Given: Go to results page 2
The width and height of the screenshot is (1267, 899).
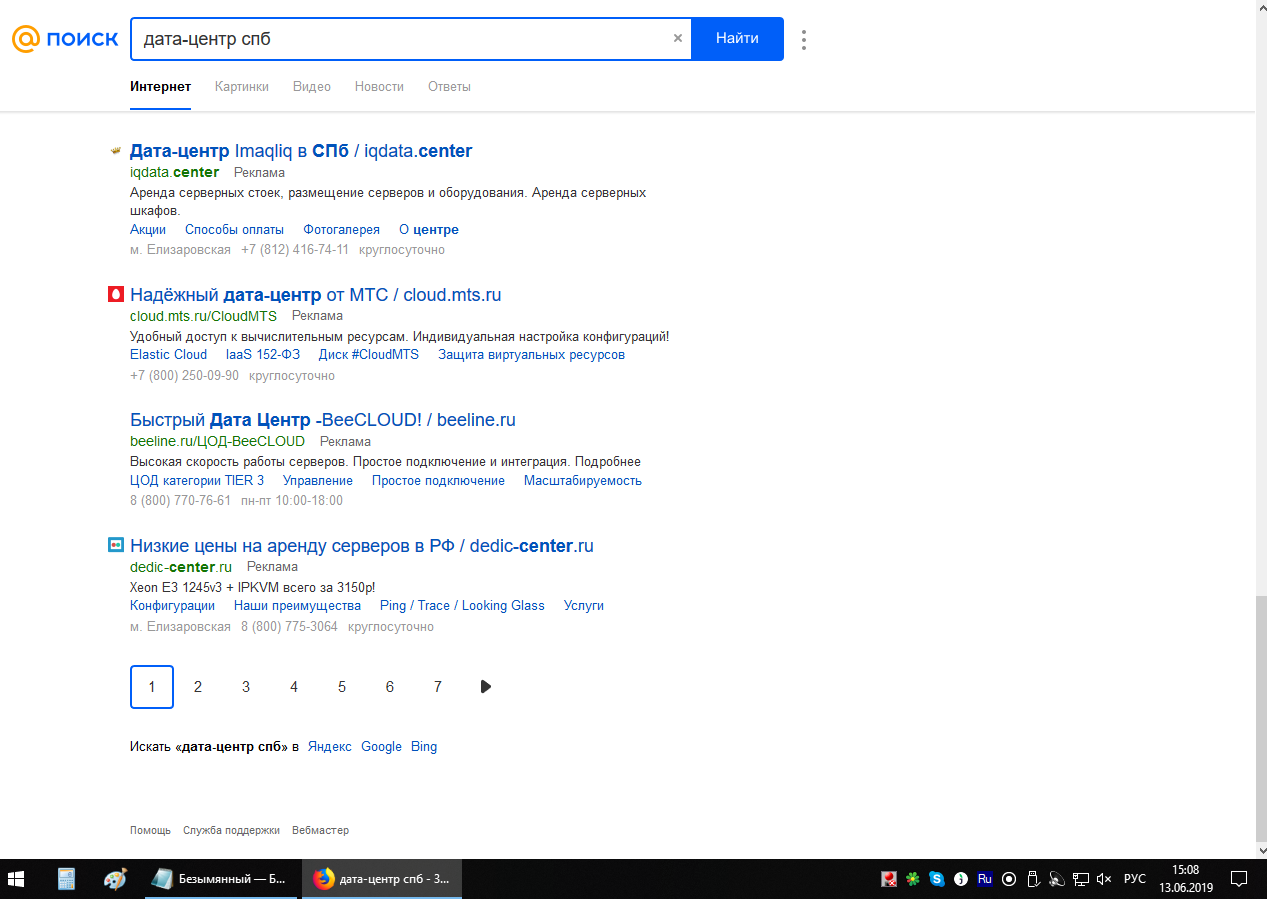Looking at the screenshot, I should click(198, 687).
